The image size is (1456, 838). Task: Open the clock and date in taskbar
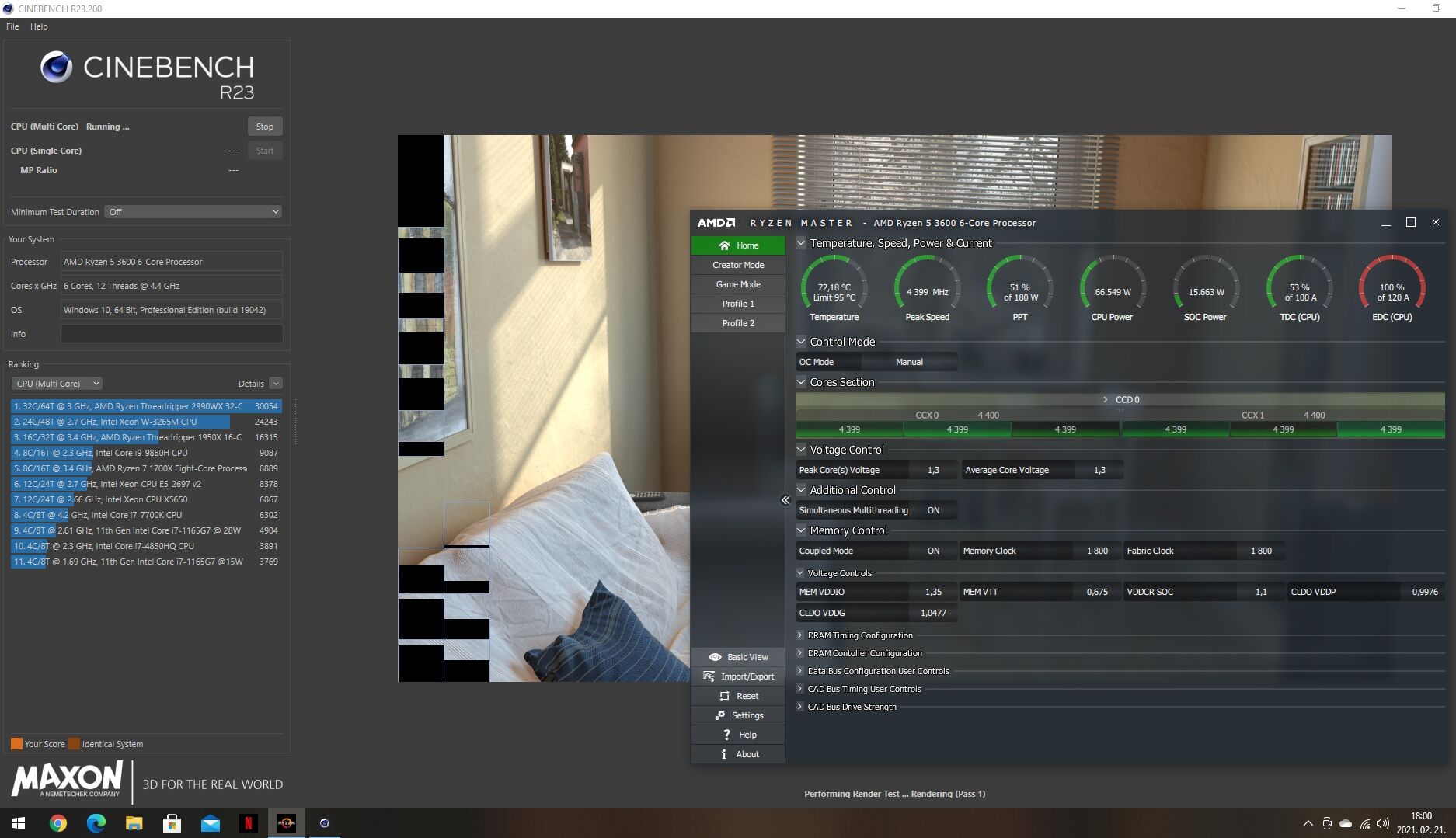pyautogui.click(x=1421, y=823)
